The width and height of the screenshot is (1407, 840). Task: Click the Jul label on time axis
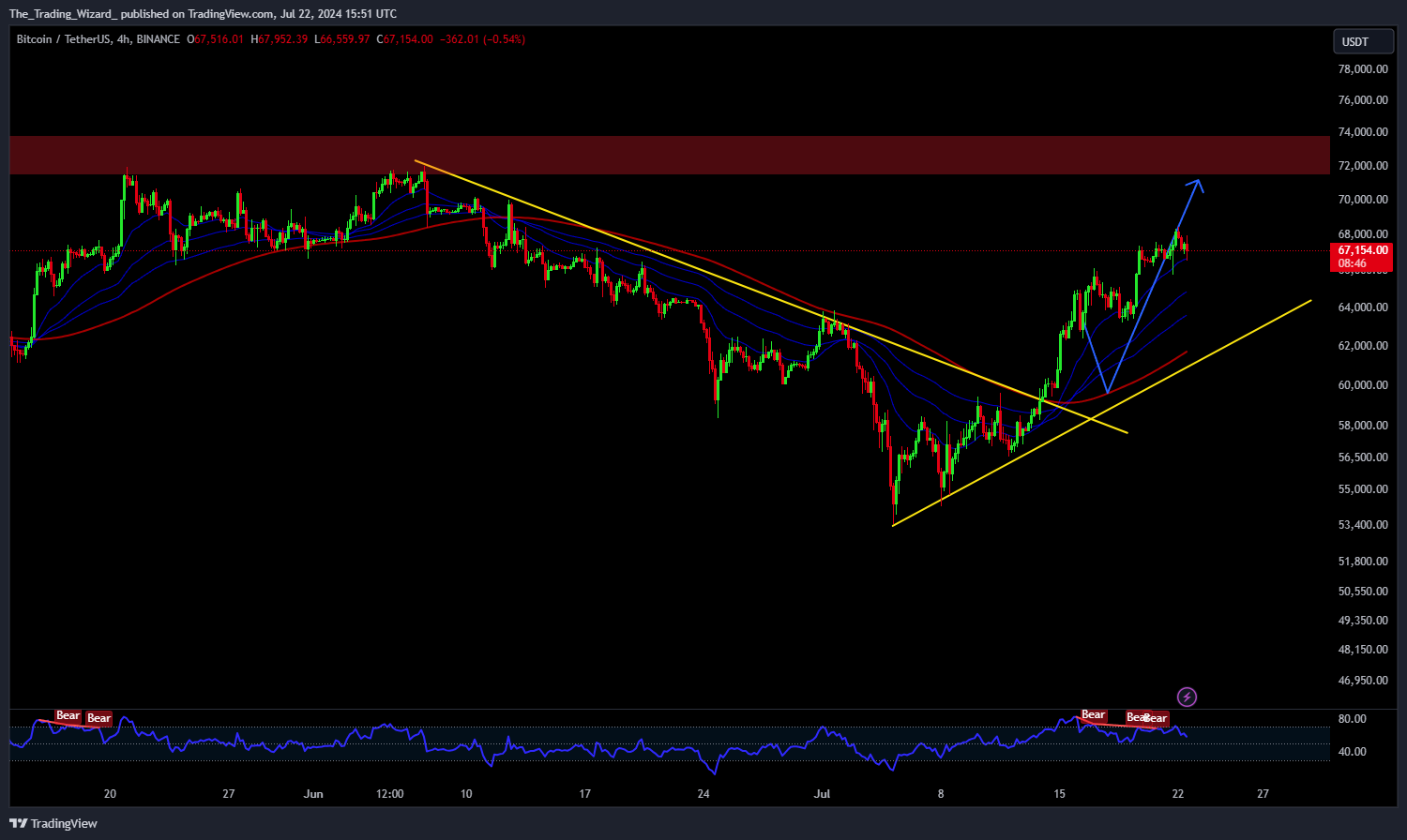[823, 794]
